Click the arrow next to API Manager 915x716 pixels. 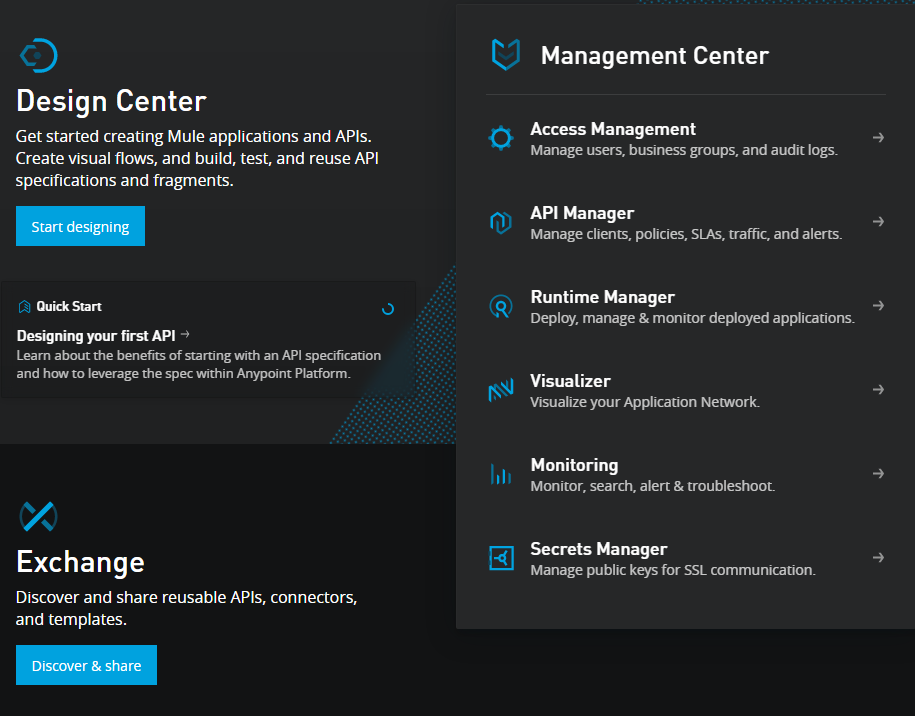[878, 222]
